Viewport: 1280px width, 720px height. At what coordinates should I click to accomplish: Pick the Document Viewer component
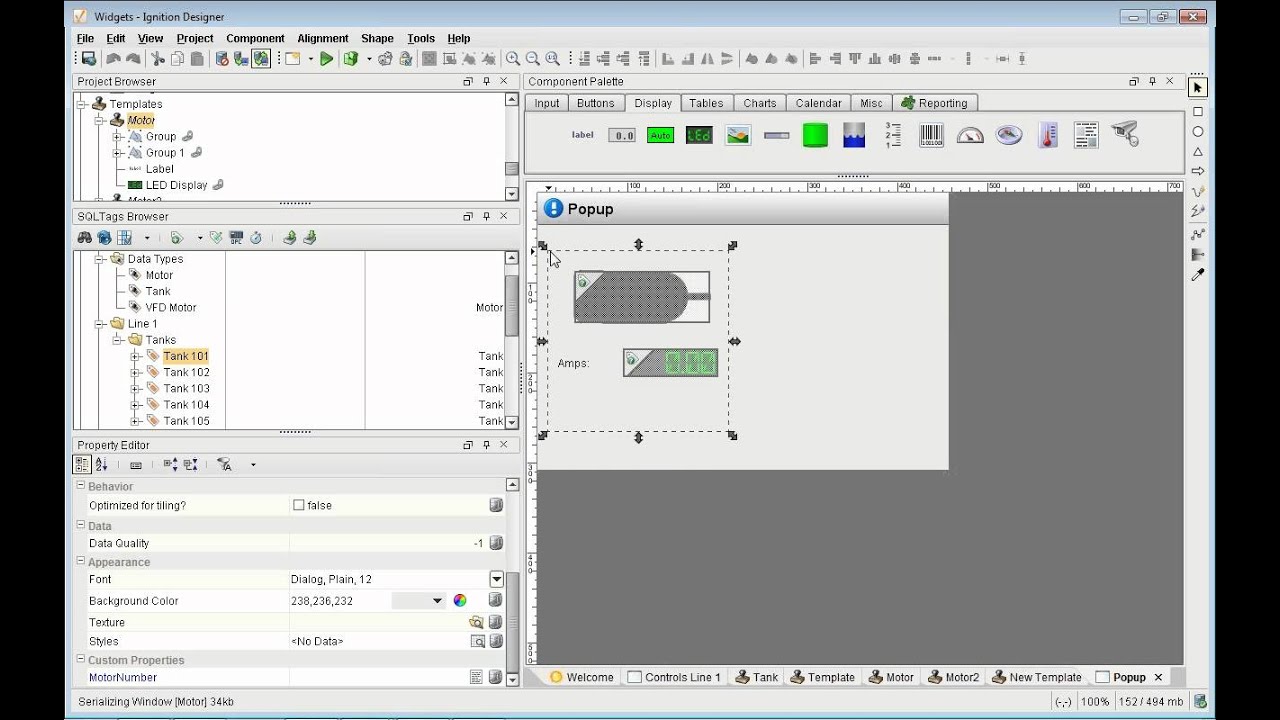coord(1086,135)
